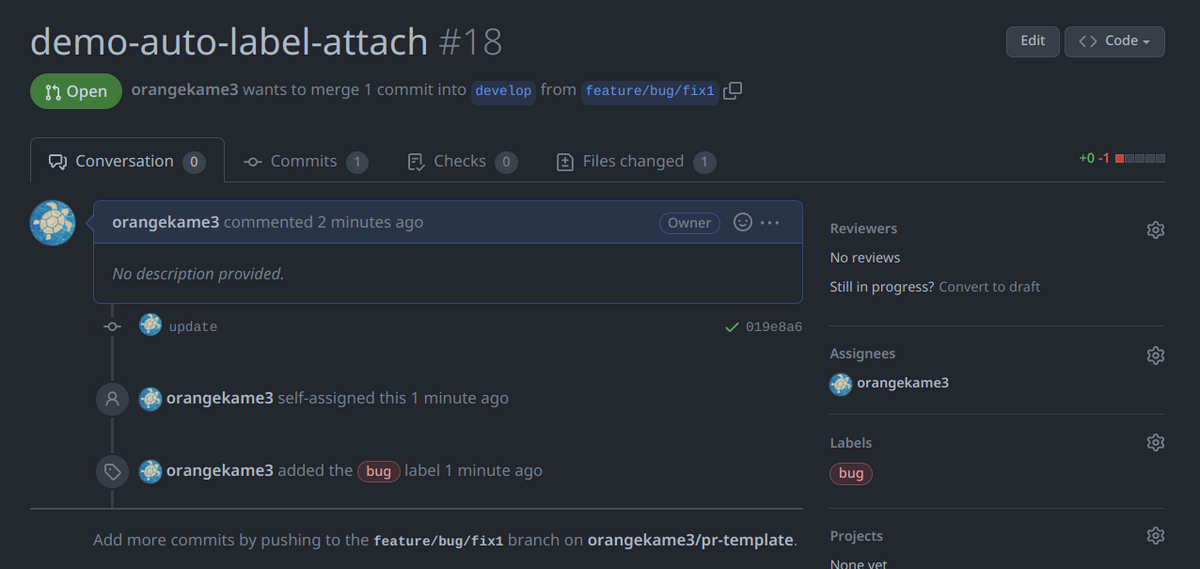Switch to the Commits tab
Screen dimensions: 1200x569
(x=305, y=161)
